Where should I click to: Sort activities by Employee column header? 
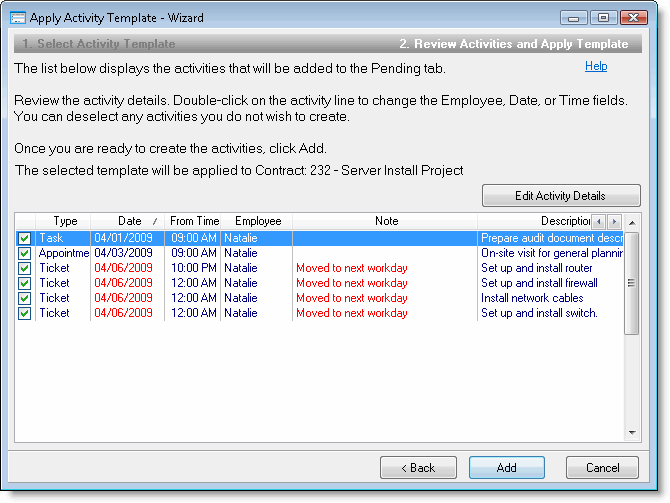pos(257,221)
